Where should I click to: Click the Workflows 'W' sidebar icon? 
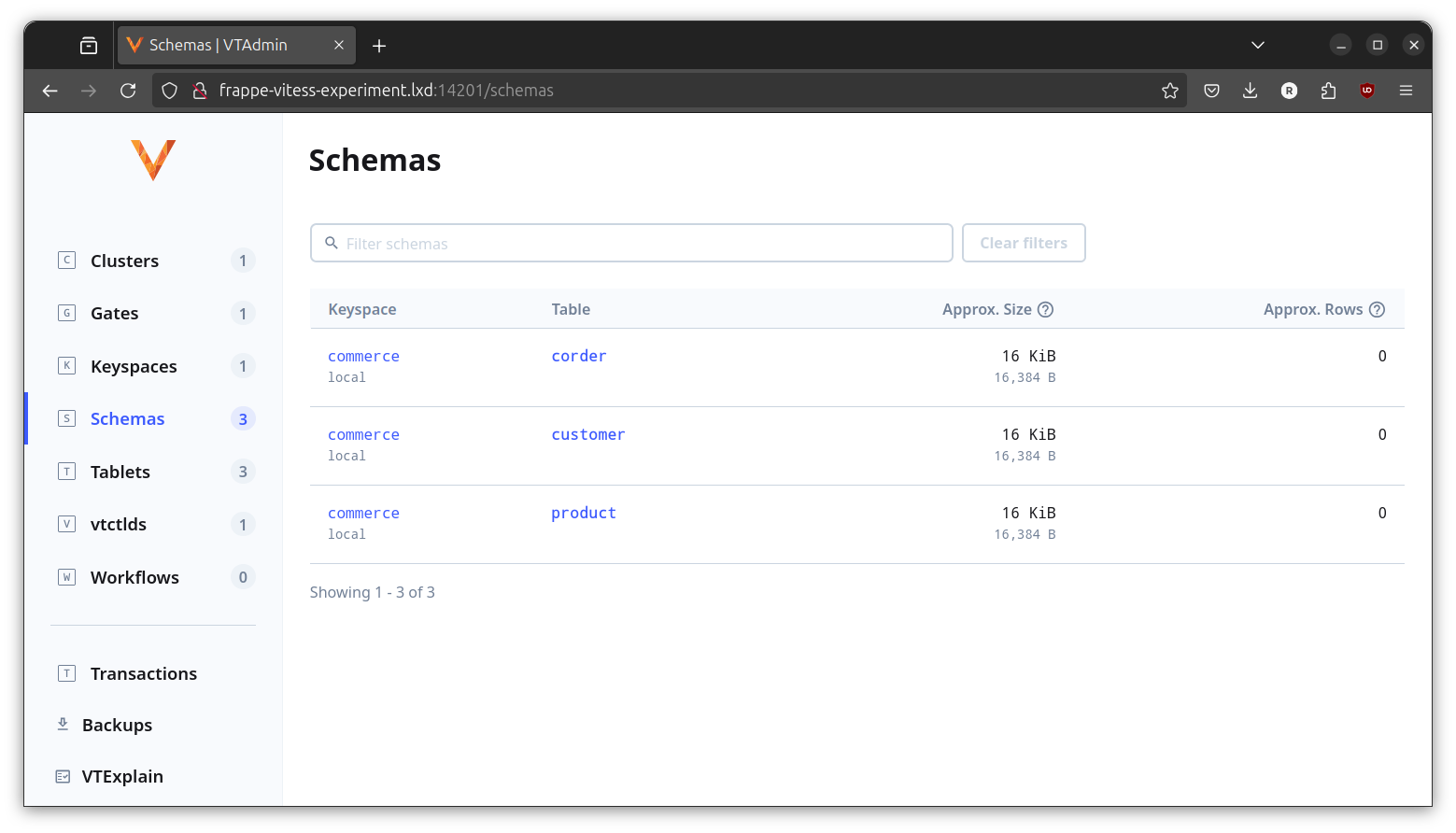(x=66, y=577)
